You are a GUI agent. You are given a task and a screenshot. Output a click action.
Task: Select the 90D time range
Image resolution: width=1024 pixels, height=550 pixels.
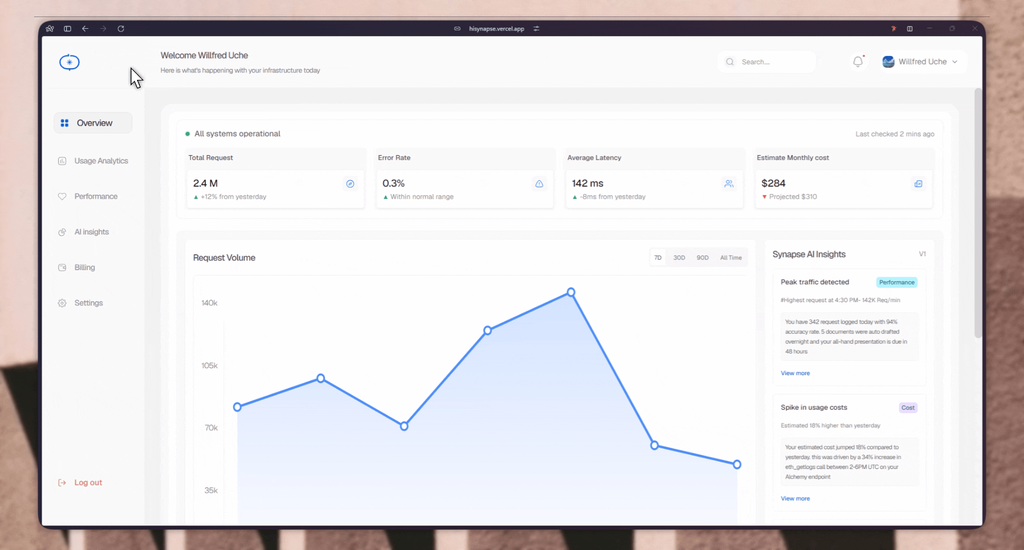click(702, 257)
